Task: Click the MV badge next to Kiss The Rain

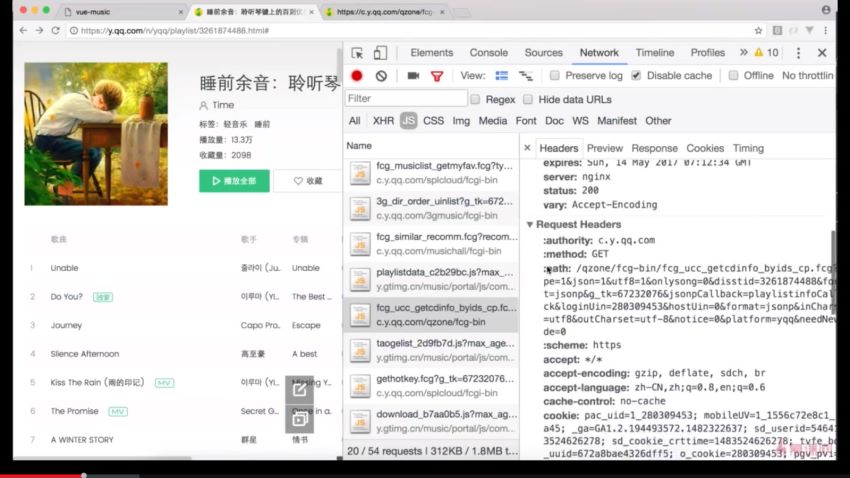Action: (x=164, y=383)
